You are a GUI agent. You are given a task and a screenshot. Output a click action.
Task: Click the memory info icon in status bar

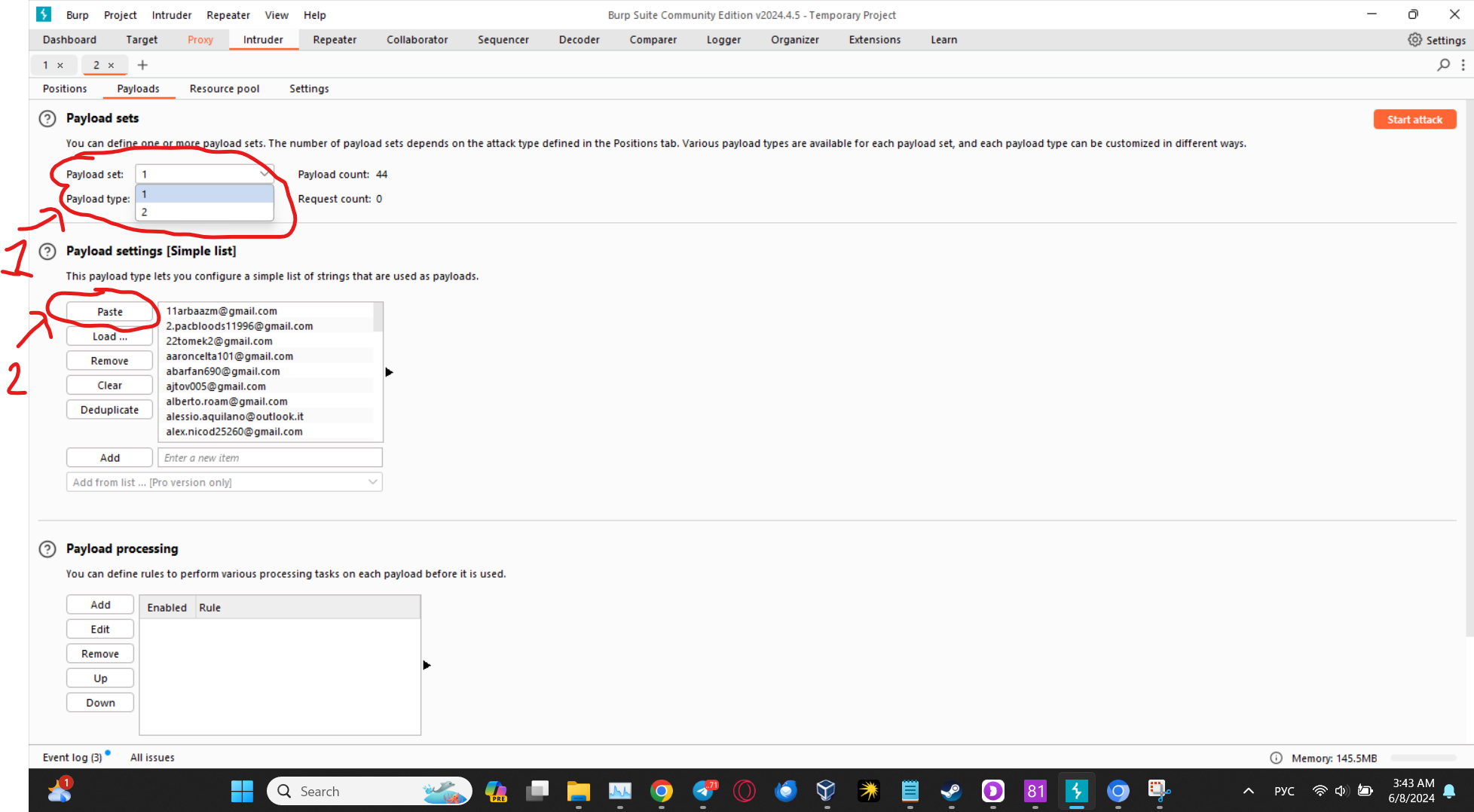[x=1276, y=758]
